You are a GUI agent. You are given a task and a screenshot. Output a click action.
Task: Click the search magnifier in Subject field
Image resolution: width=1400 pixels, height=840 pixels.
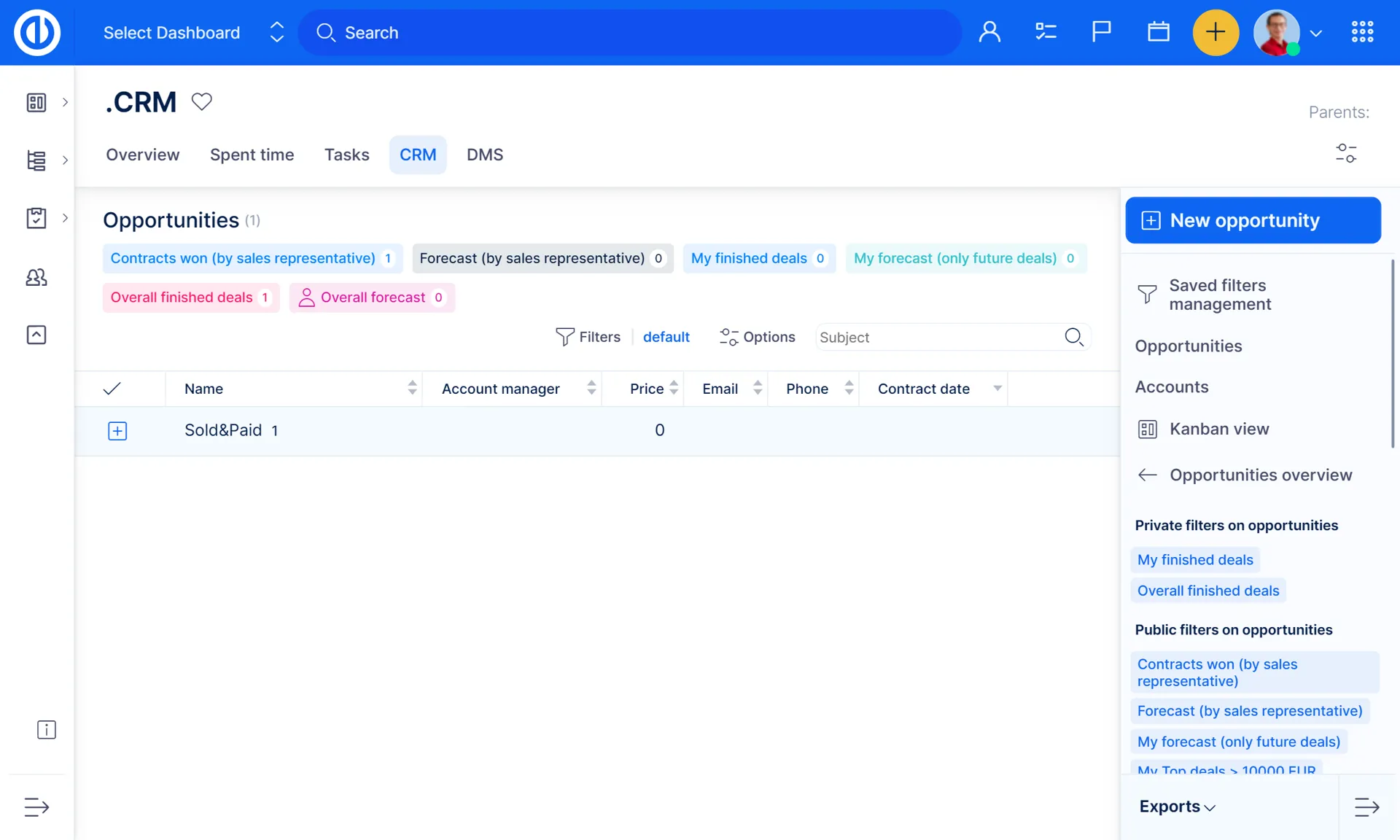coord(1073,337)
